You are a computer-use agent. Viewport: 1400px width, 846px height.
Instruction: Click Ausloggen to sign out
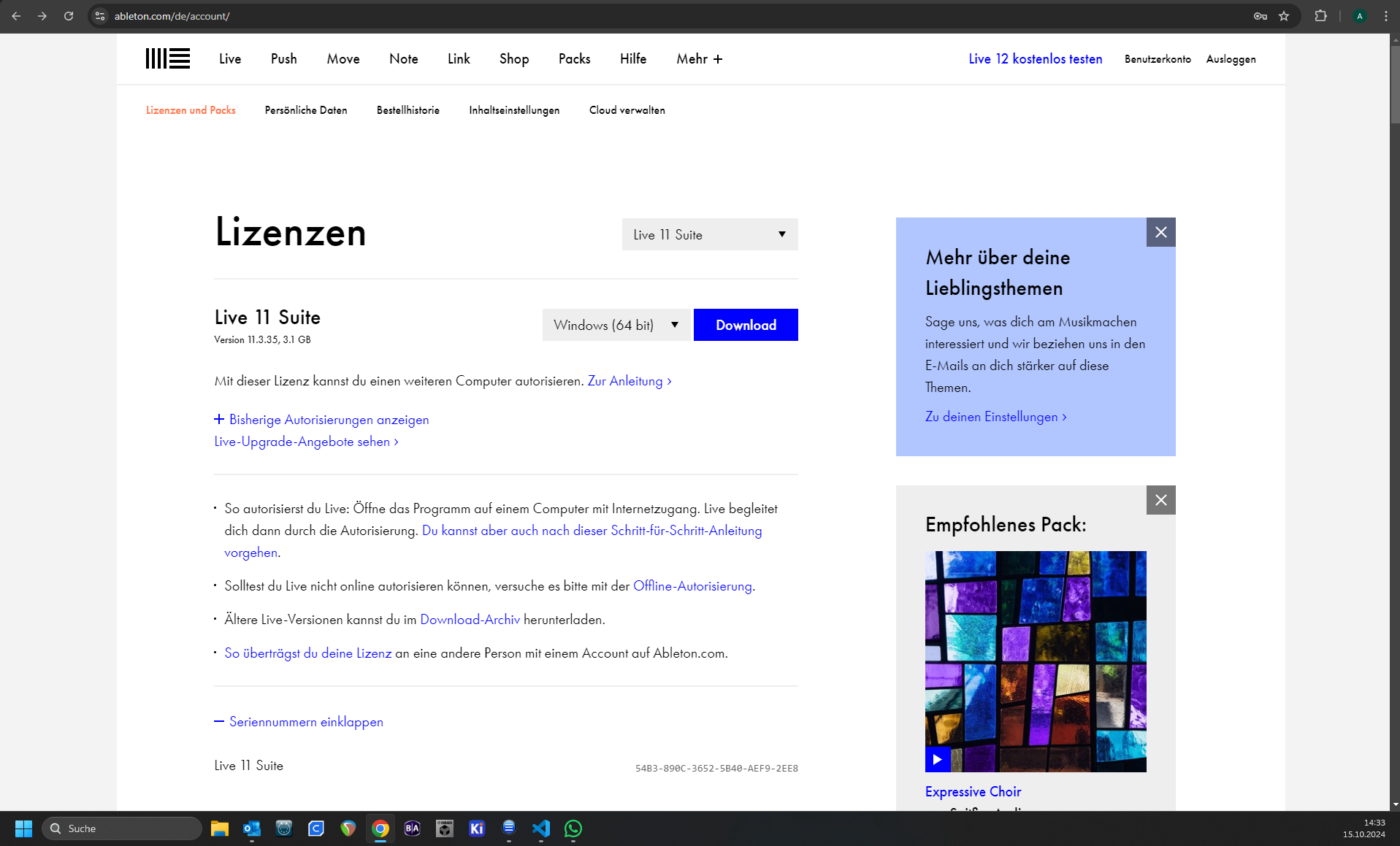(x=1231, y=59)
